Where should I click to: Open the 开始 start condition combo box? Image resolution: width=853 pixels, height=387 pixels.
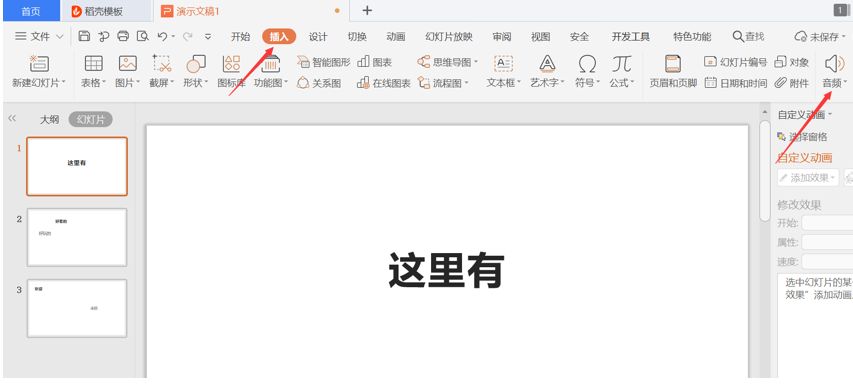[x=827, y=223]
